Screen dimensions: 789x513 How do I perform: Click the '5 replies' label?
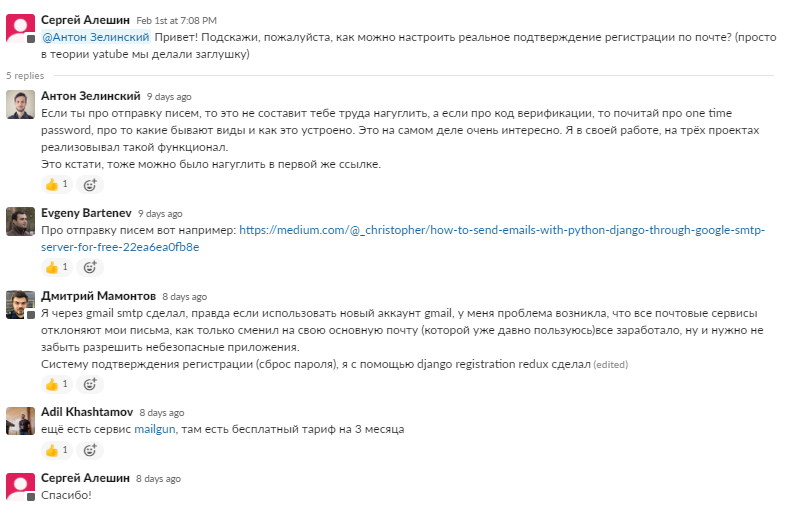pos(25,76)
